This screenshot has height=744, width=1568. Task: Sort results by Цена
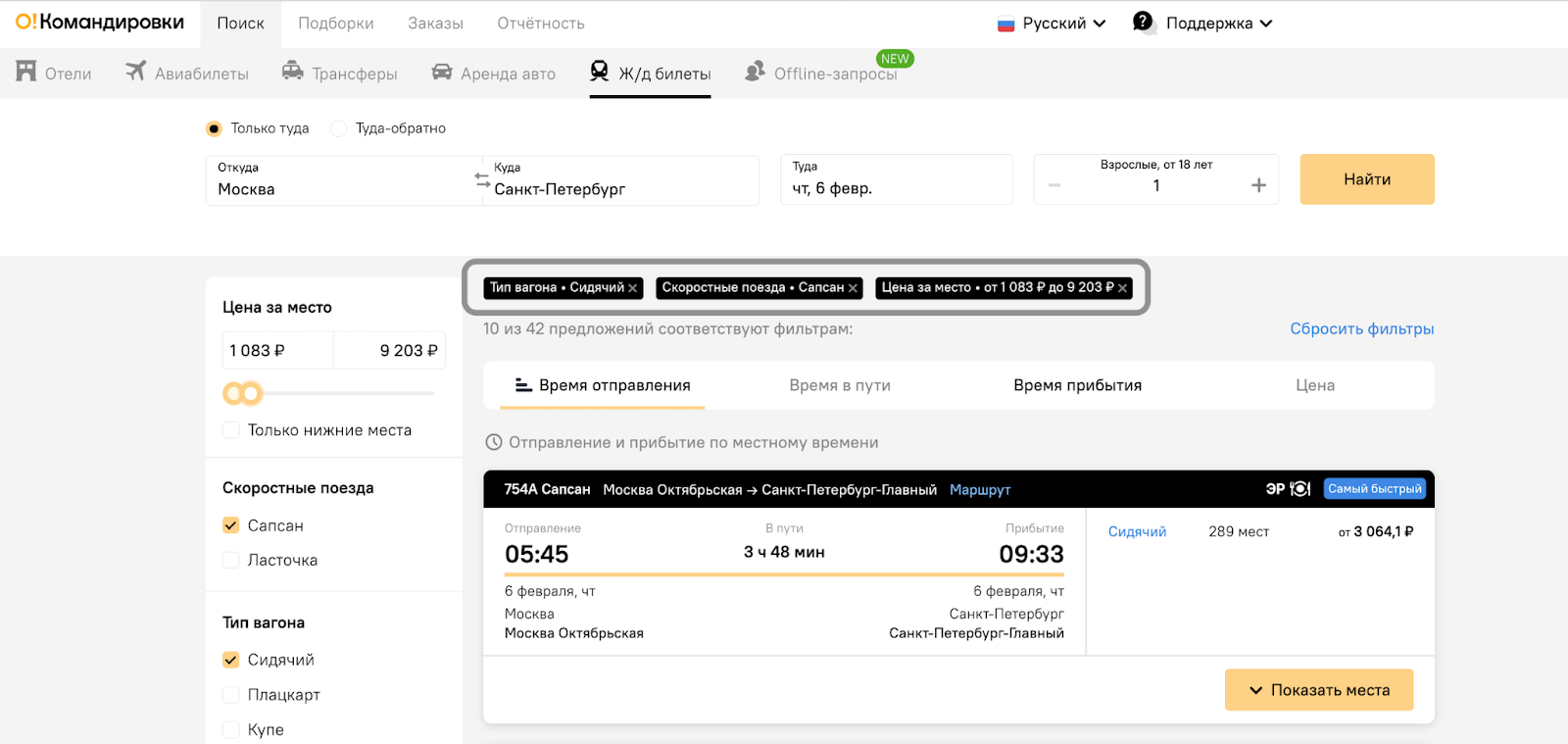click(x=1315, y=385)
